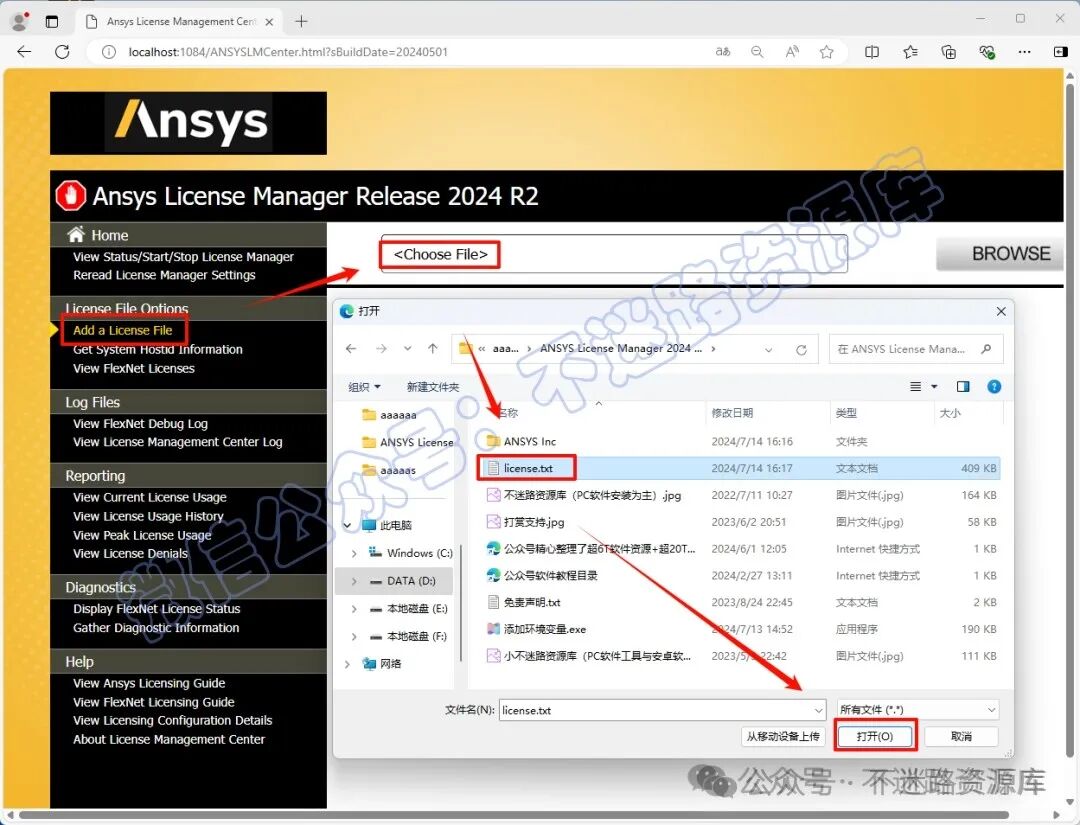This screenshot has height=825, width=1080.
Task: Click the Ansys logo
Action: coord(189,123)
